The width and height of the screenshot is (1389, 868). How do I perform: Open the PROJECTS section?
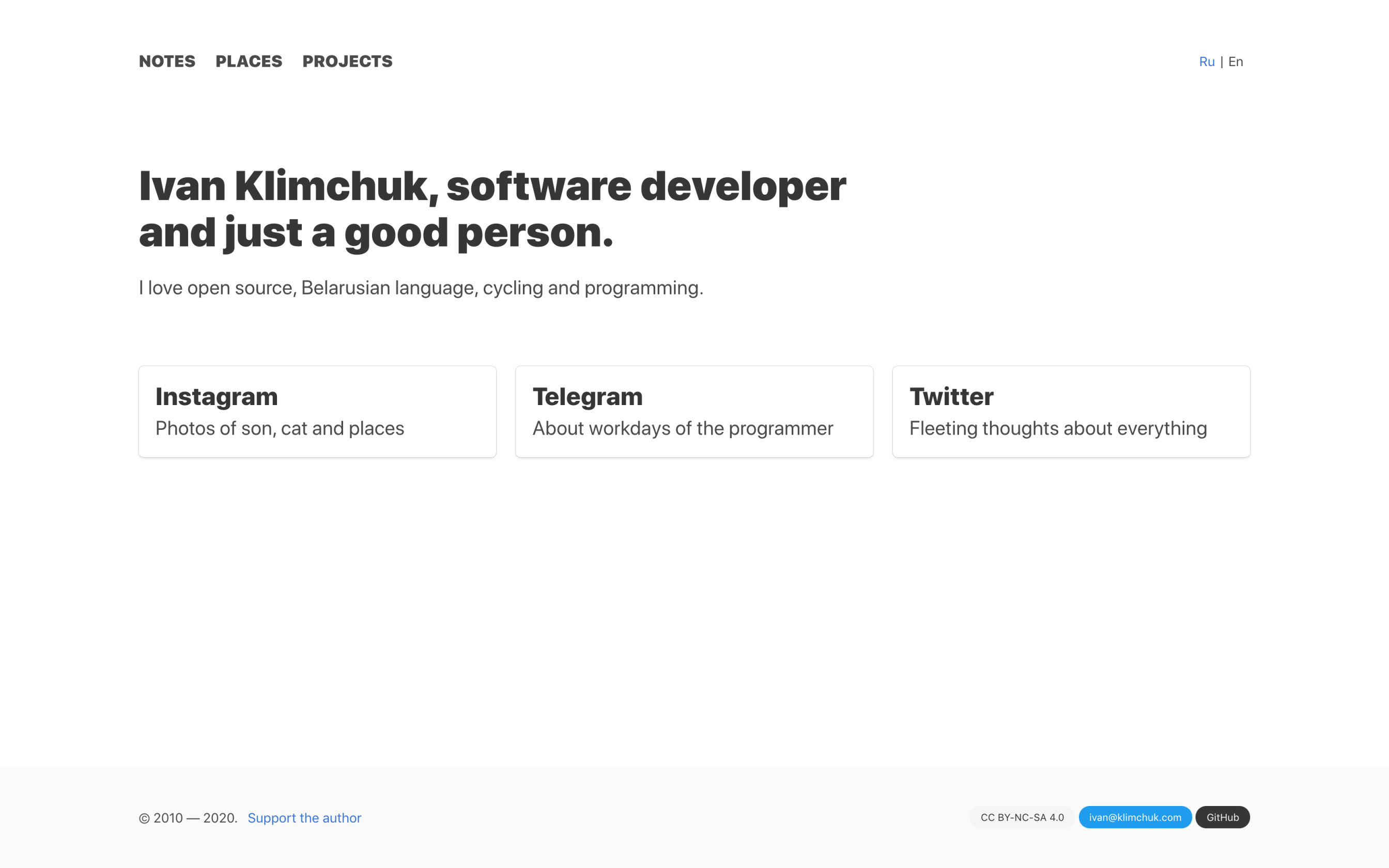coord(347,61)
